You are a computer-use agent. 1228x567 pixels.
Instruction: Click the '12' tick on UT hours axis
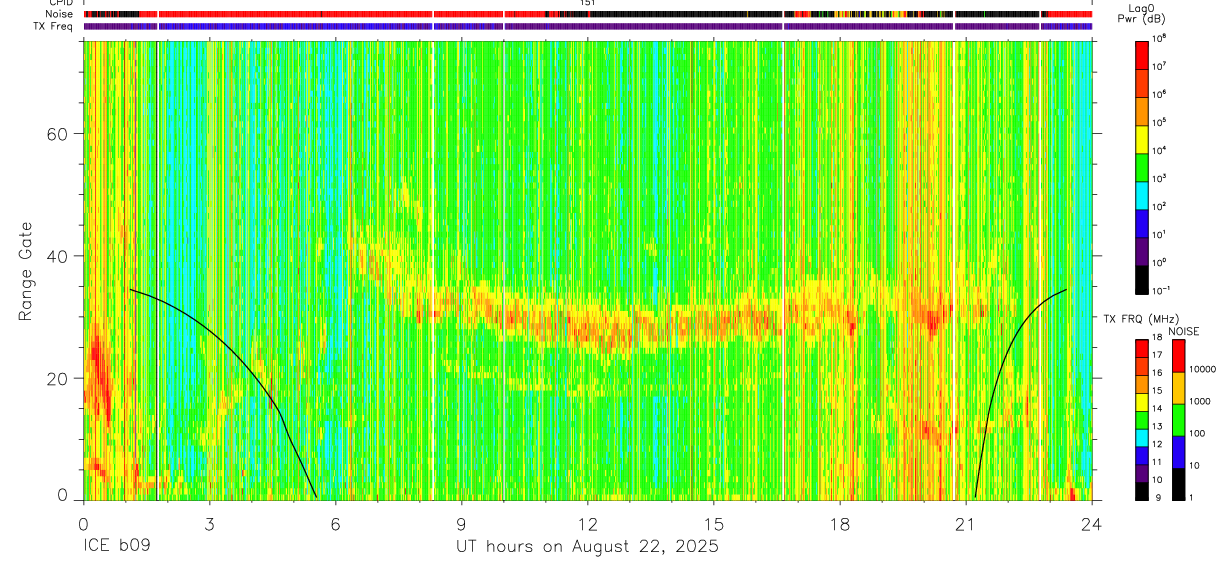588,523
